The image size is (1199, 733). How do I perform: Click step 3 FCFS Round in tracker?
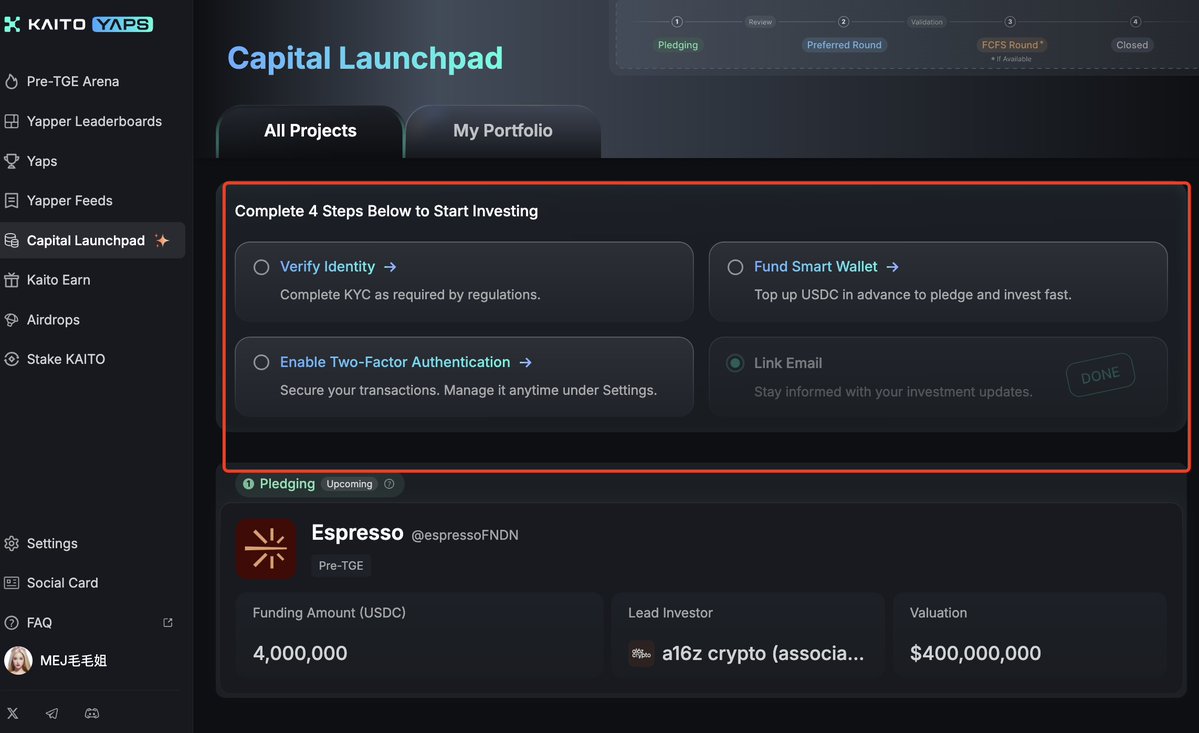(1011, 45)
